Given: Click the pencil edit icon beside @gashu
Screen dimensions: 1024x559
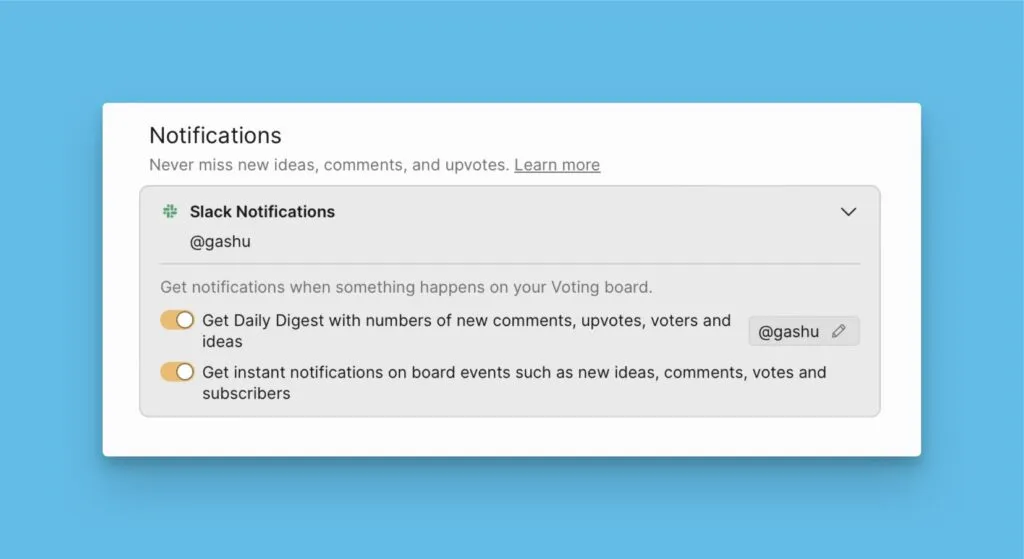Looking at the screenshot, I should coord(838,331).
